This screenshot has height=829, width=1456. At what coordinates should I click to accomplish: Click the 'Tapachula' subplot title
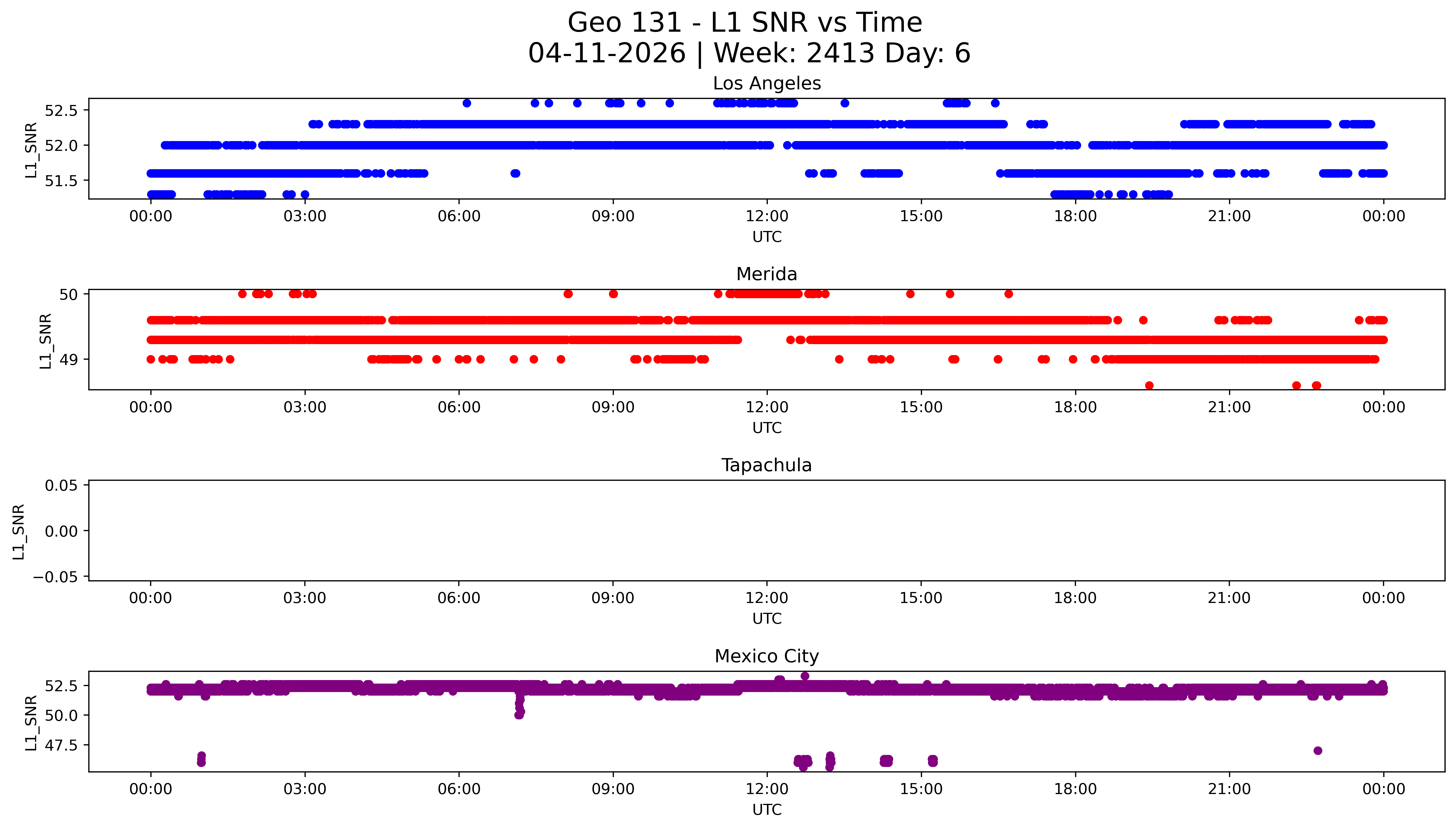click(766, 465)
